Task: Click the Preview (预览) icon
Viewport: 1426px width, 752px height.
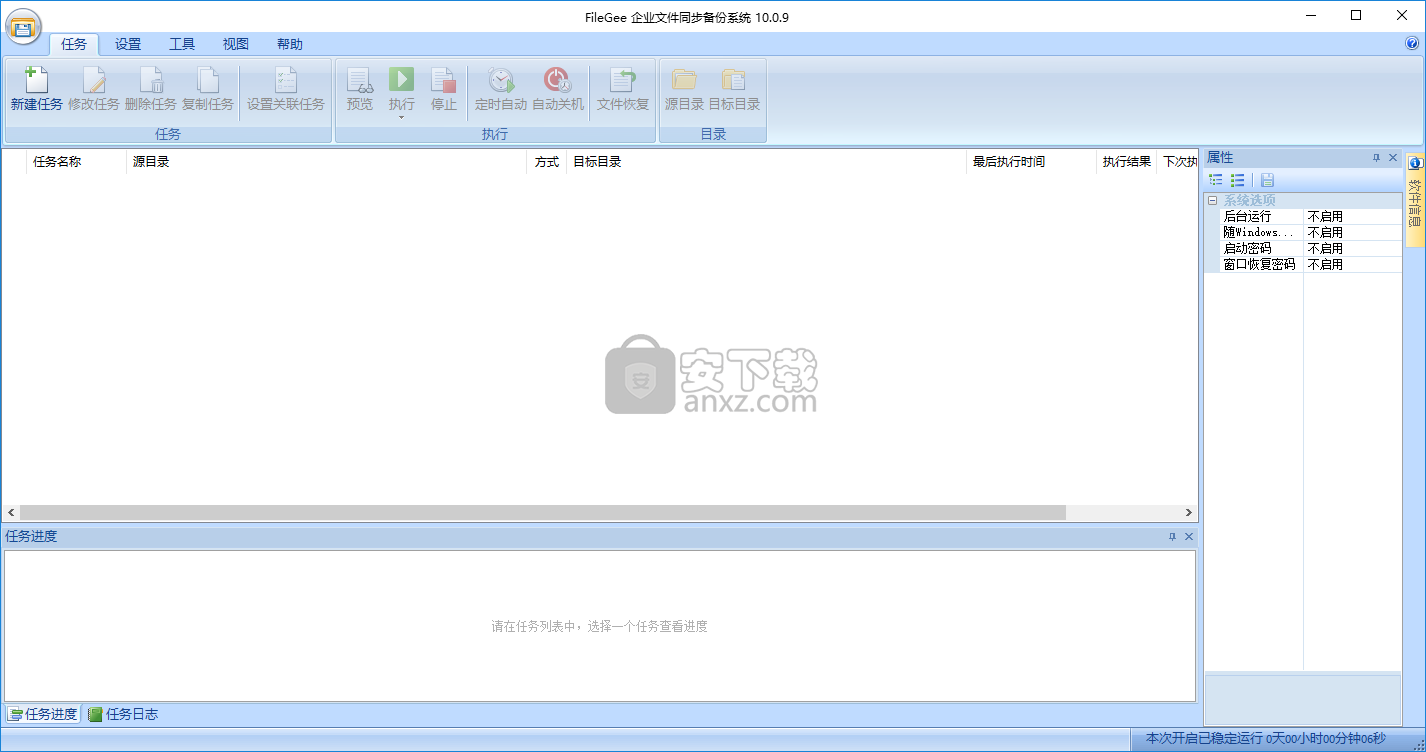Action: [360, 80]
